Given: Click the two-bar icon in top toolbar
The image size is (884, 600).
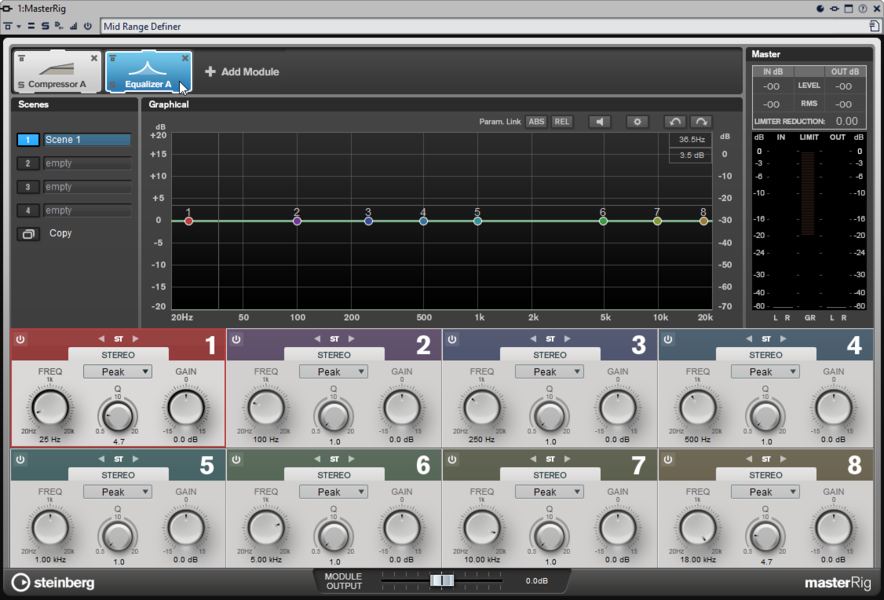Looking at the screenshot, I should pos(31,26).
